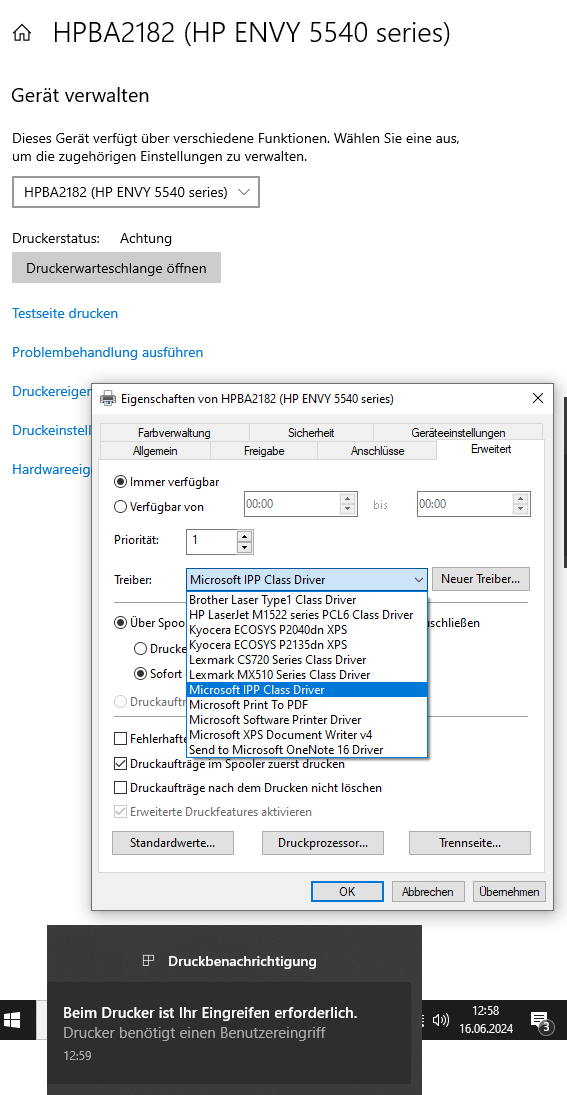Select the 'Drucken' radio option below spooler

(x=140, y=649)
